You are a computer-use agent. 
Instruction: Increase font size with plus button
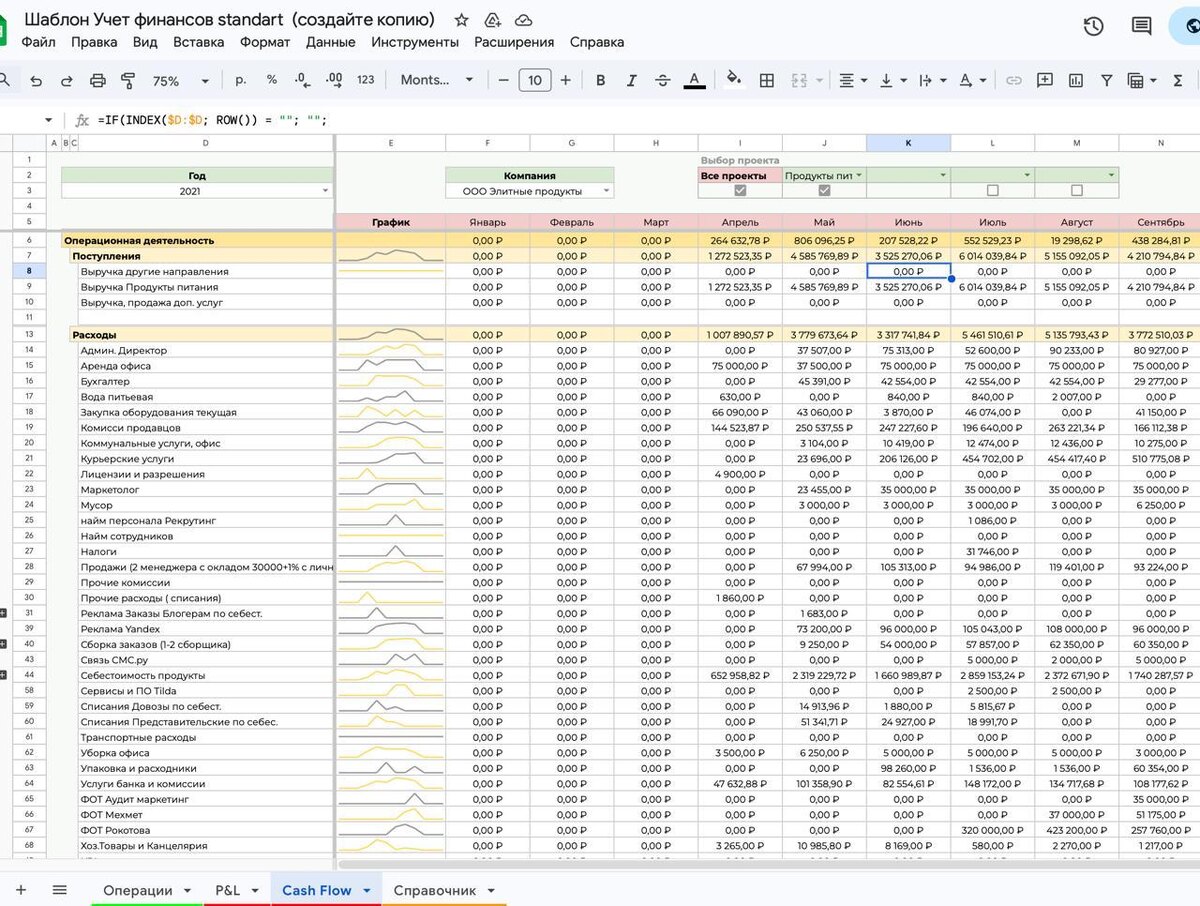click(x=566, y=81)
